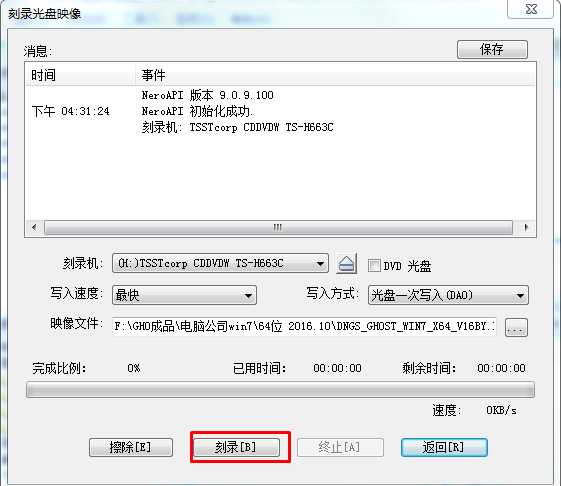
Task: Click the browse image file ellipsis button
Action: (516, 327)
